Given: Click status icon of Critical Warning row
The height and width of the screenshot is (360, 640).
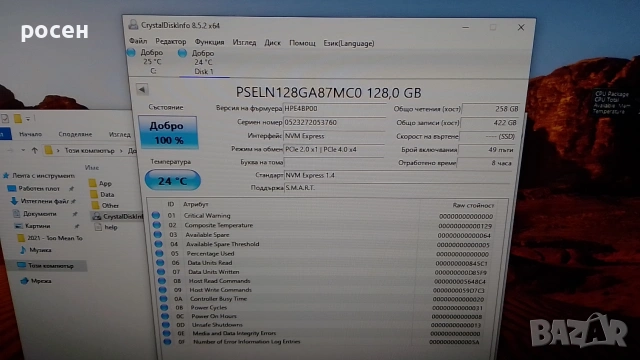Looking at the screenshot, I should (x=156, y=215).
